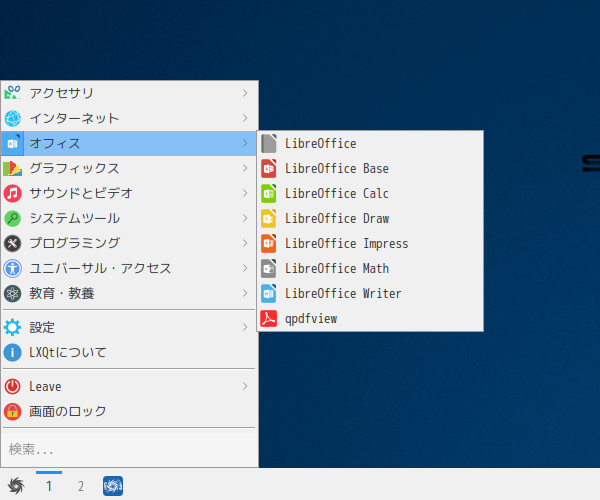600x500 pixels.
Task: Select the LibreOffice Base entry
Action: 370,168
